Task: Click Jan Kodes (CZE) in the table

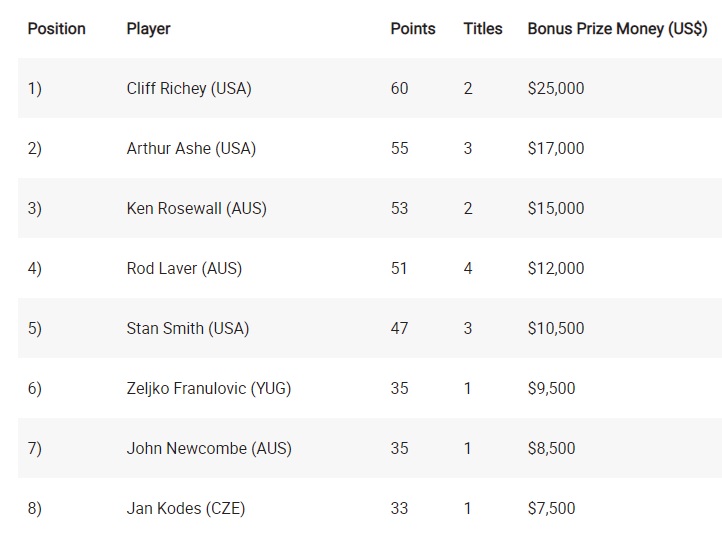Action: (x=186, y=508)
